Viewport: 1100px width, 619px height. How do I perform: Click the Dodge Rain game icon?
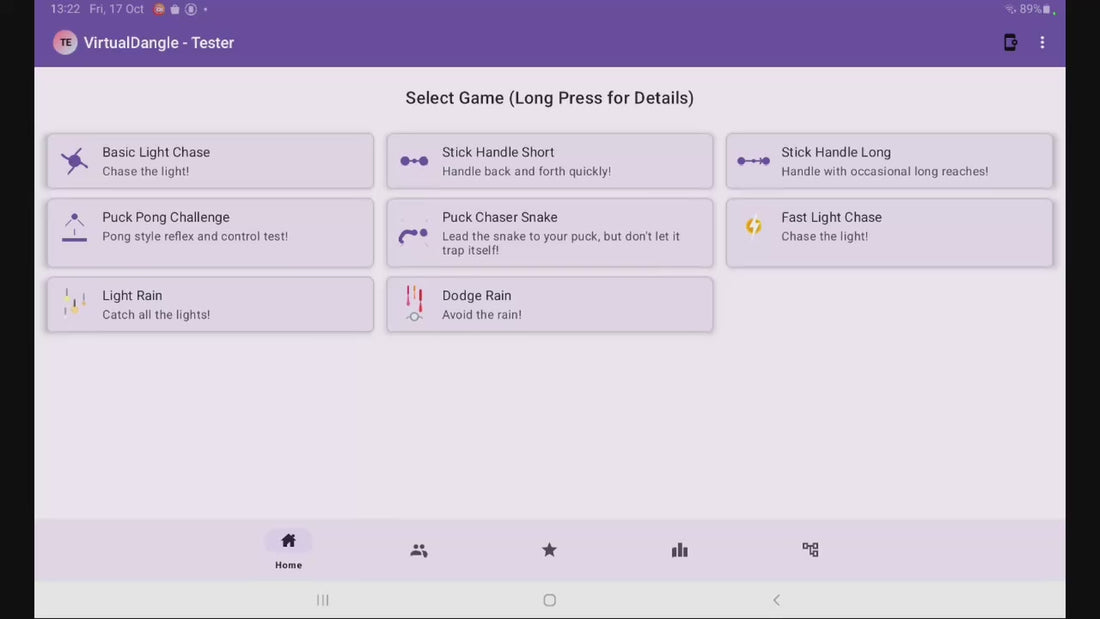[414, 303]
